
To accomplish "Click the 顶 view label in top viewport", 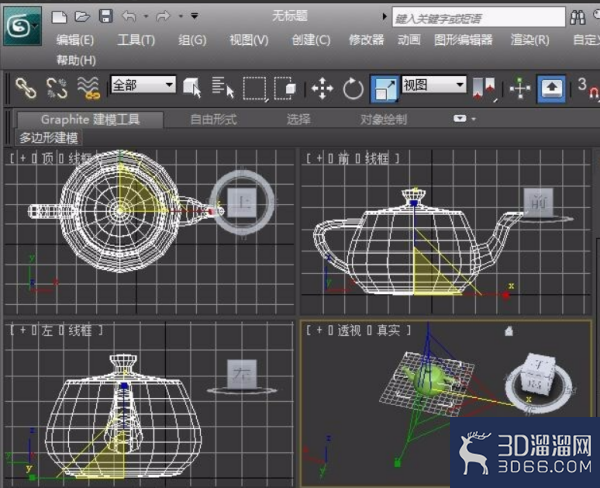I will 47,158.
